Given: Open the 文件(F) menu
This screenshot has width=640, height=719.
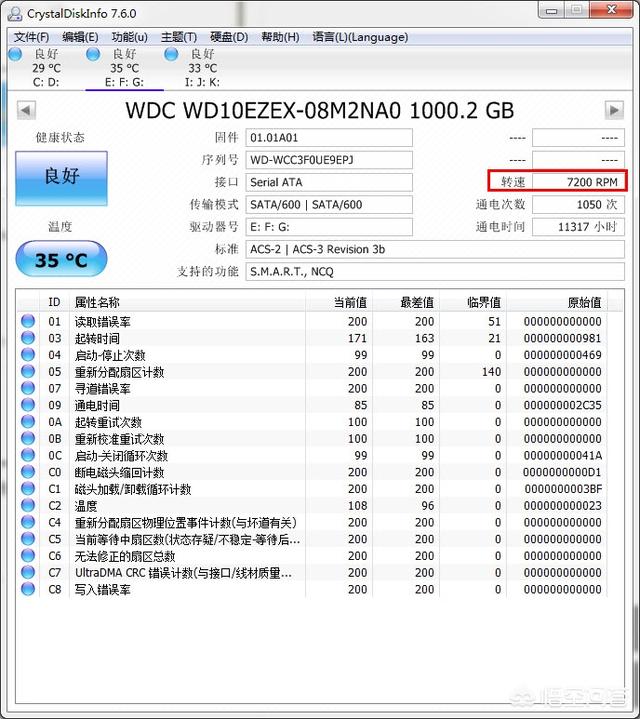Looking at the screenshot, I should tap(31, 37).
